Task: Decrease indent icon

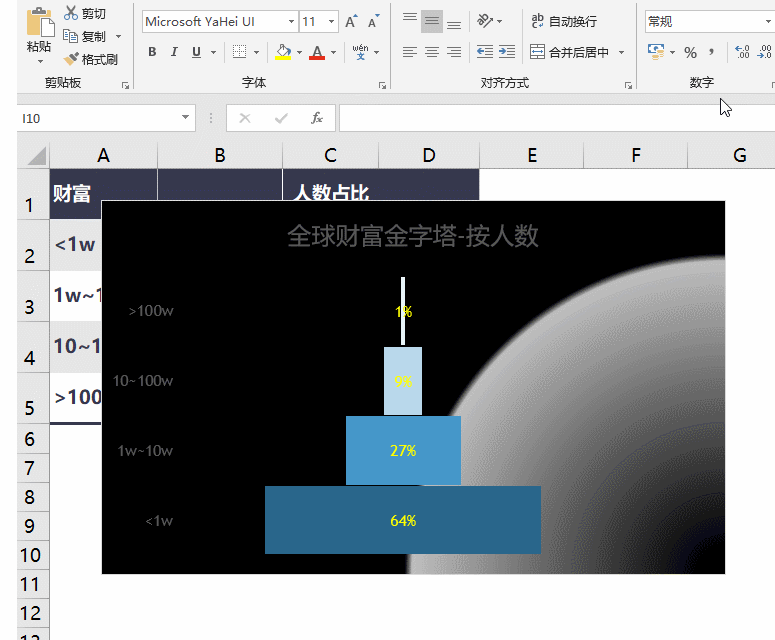Action: point(485,51)
